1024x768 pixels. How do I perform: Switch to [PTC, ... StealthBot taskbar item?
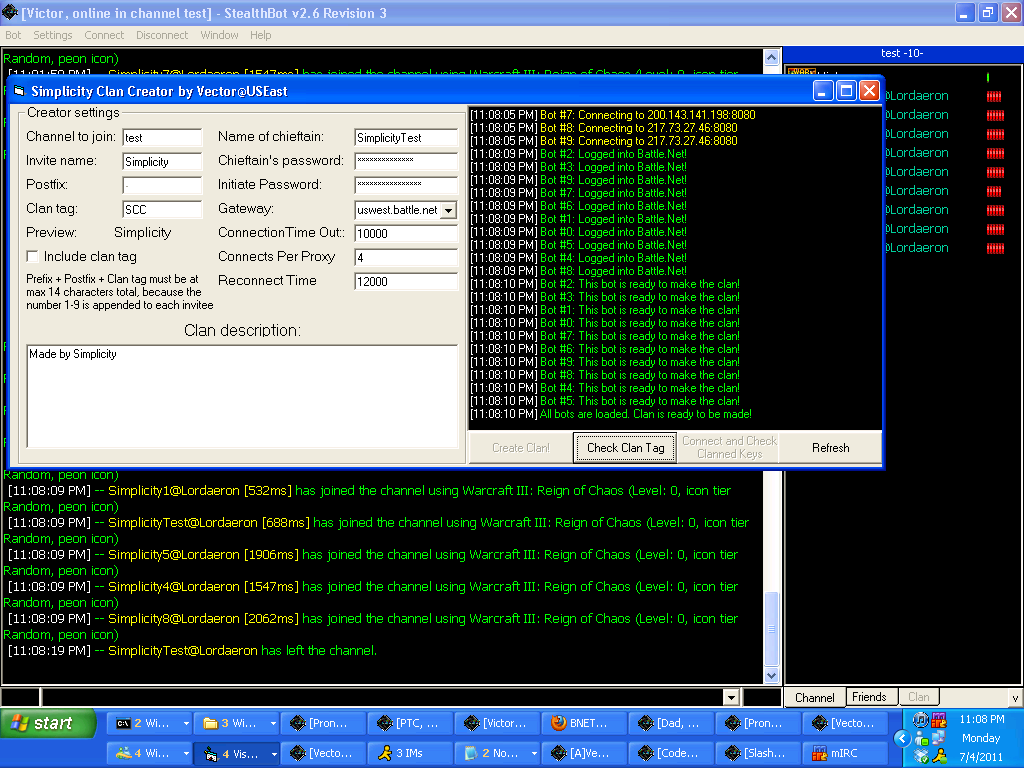tap(410, 723)
